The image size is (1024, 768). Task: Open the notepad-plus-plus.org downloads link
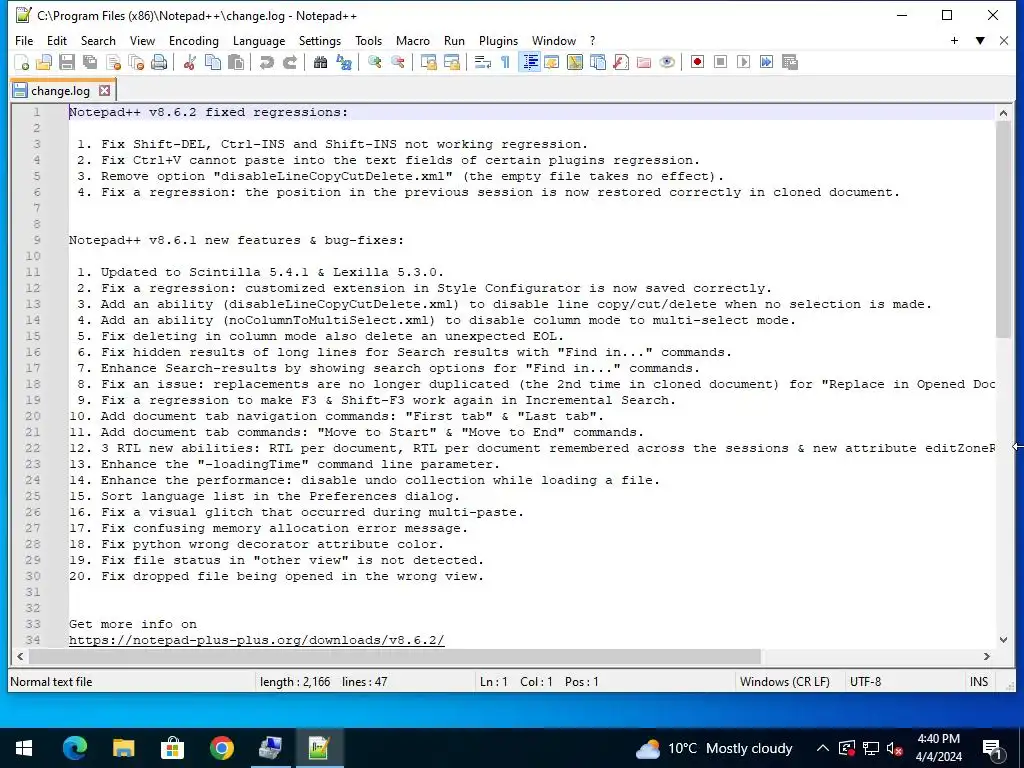[x=257, y=640]
